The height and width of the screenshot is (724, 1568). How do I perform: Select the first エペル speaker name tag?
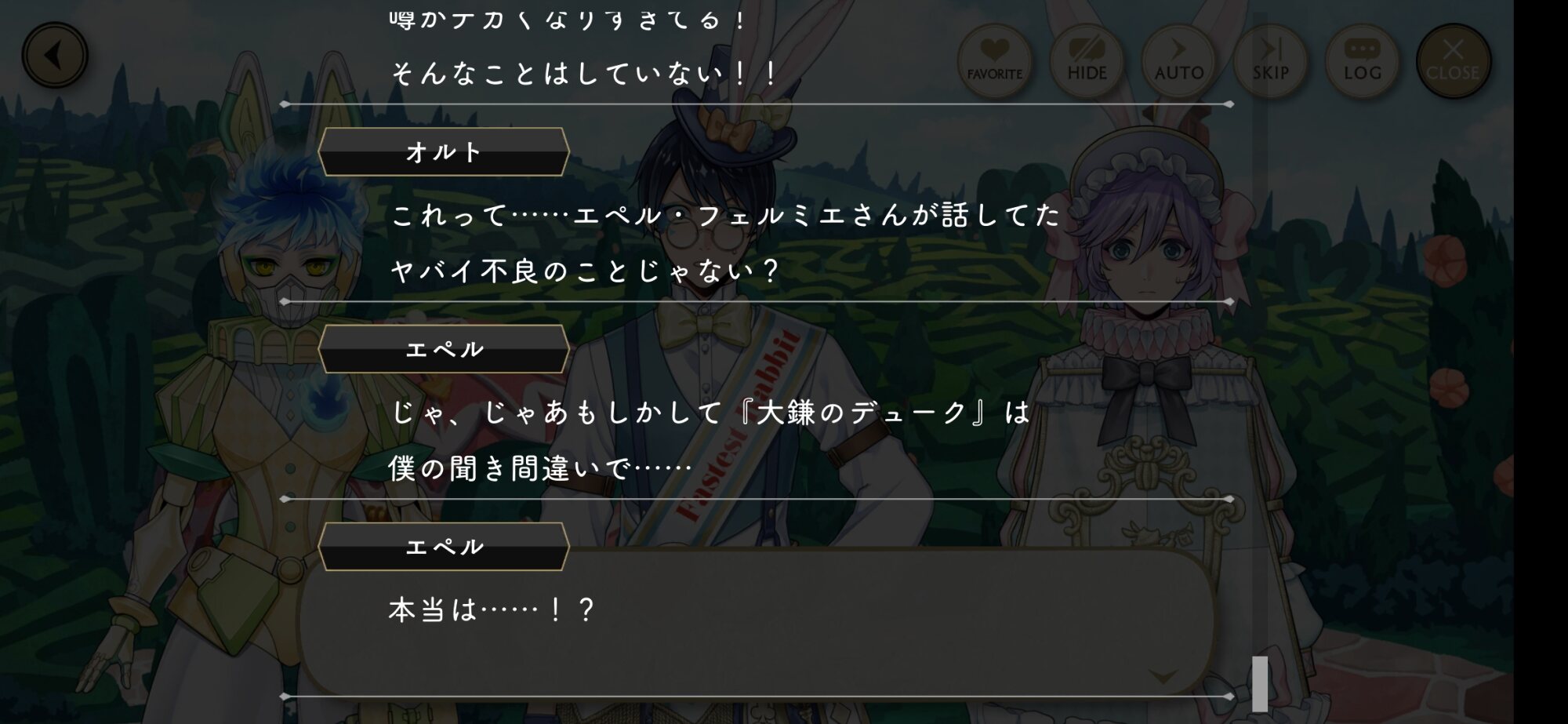(444, 349)
